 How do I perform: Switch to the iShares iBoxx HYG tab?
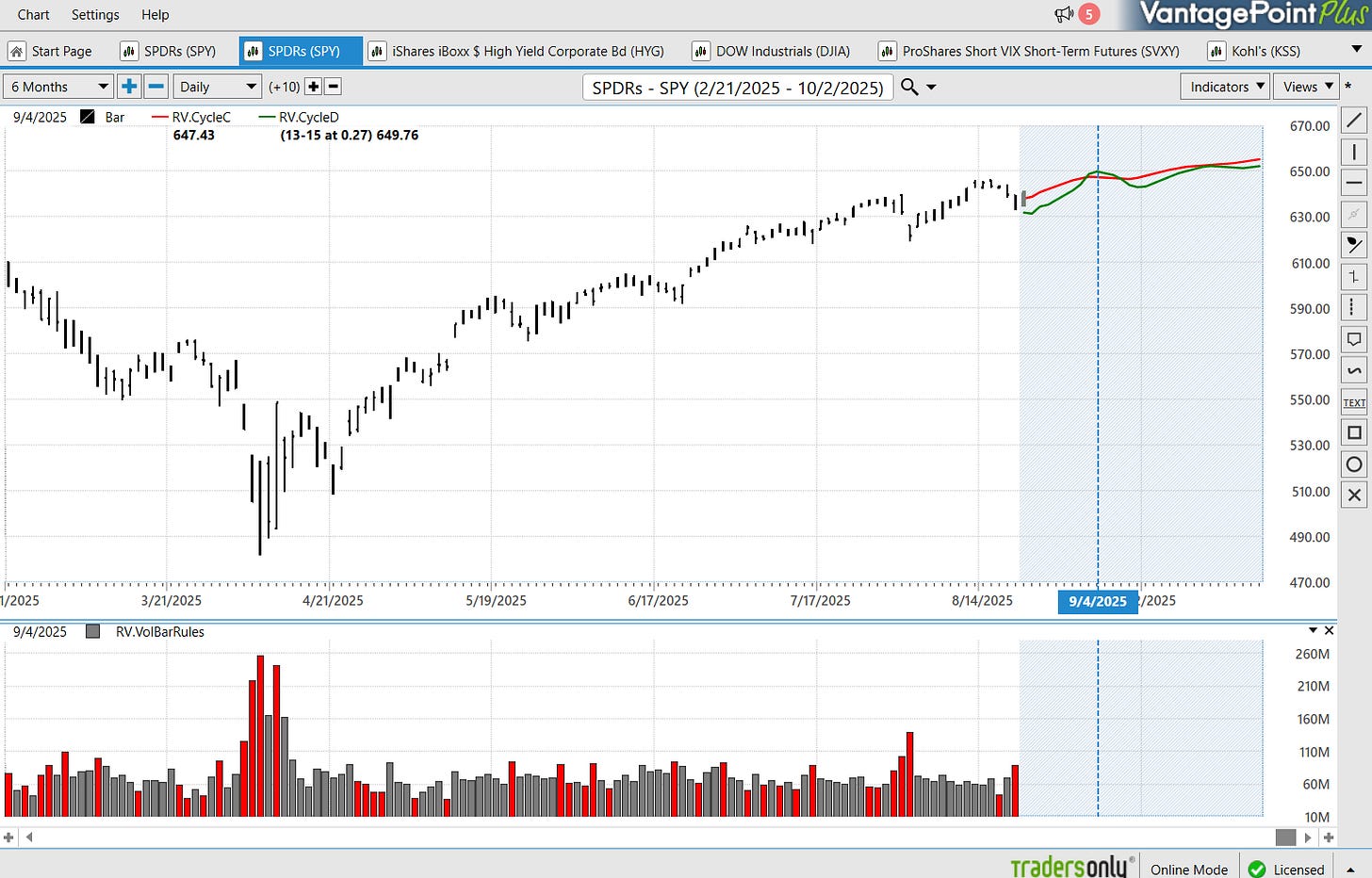point(517,51)
